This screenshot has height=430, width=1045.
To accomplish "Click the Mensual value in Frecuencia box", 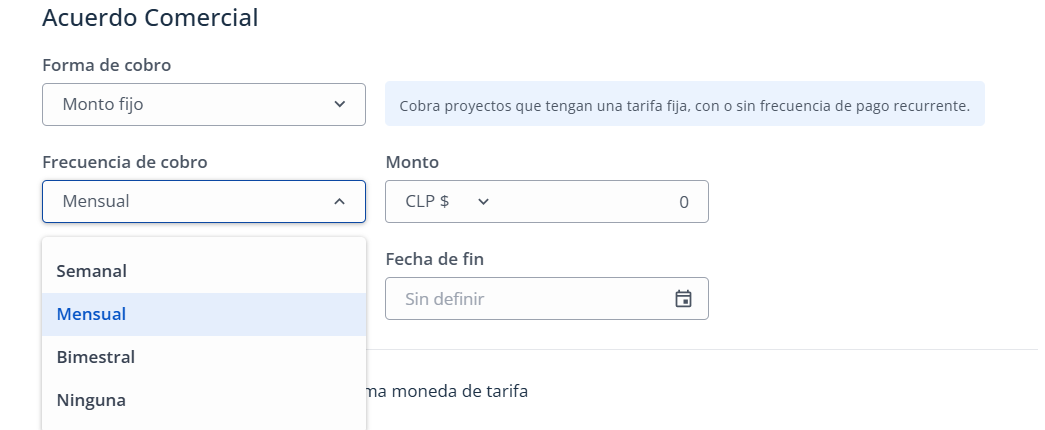I will (x=96, y=201).
